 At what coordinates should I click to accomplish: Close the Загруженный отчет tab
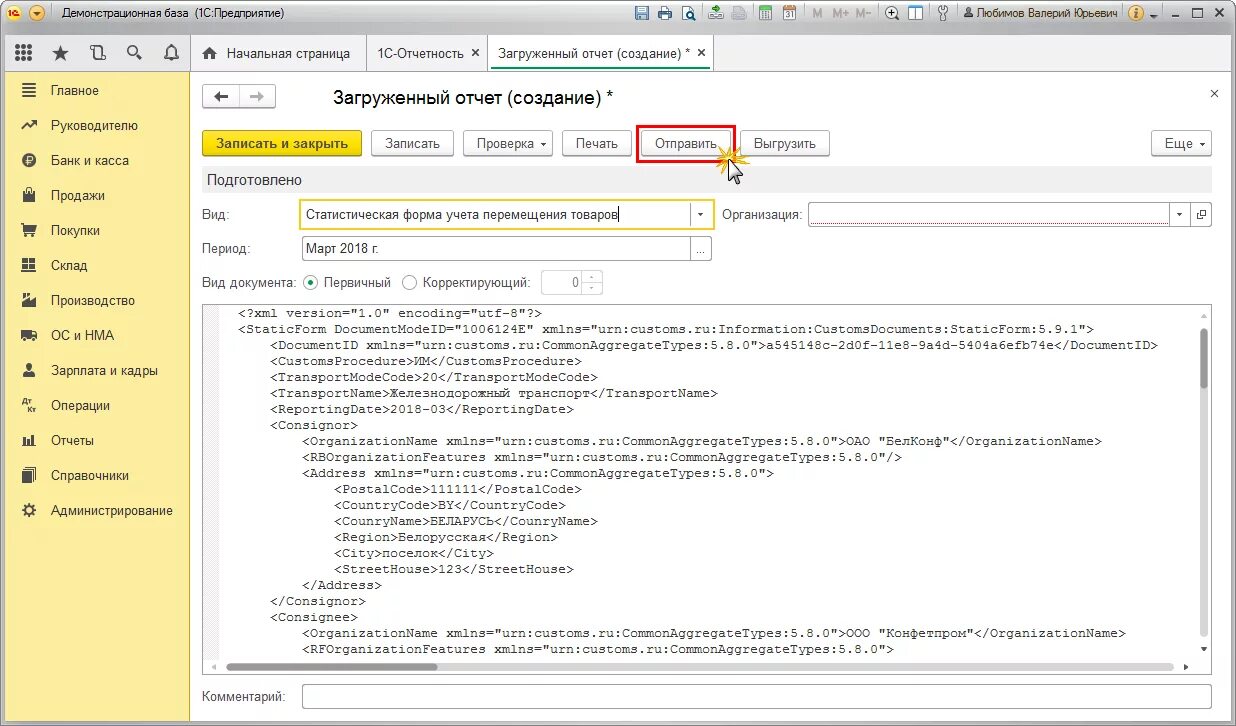coord(702,53)
